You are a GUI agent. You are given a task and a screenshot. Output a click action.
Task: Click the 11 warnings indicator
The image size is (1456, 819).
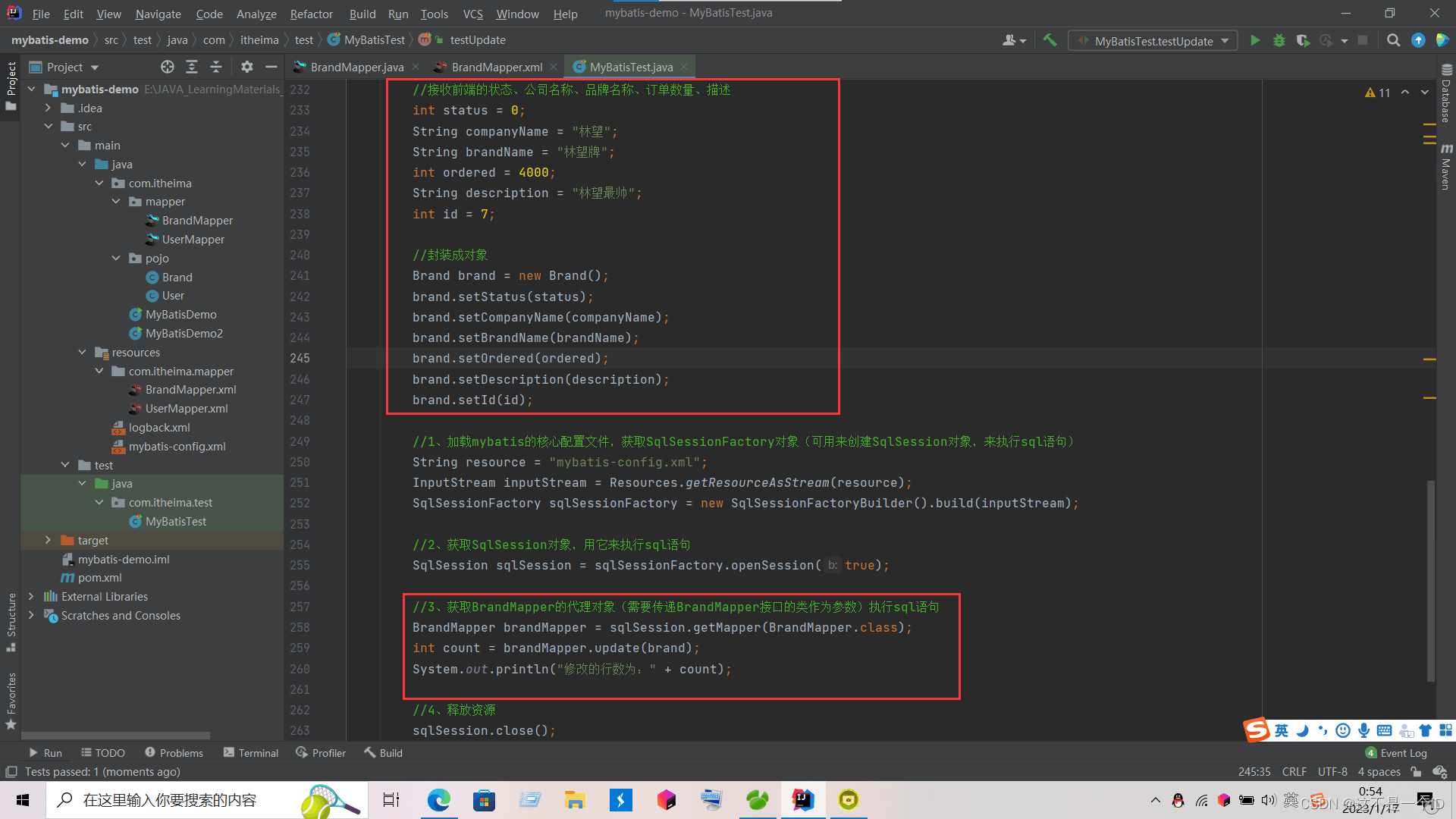point(1377,93)
